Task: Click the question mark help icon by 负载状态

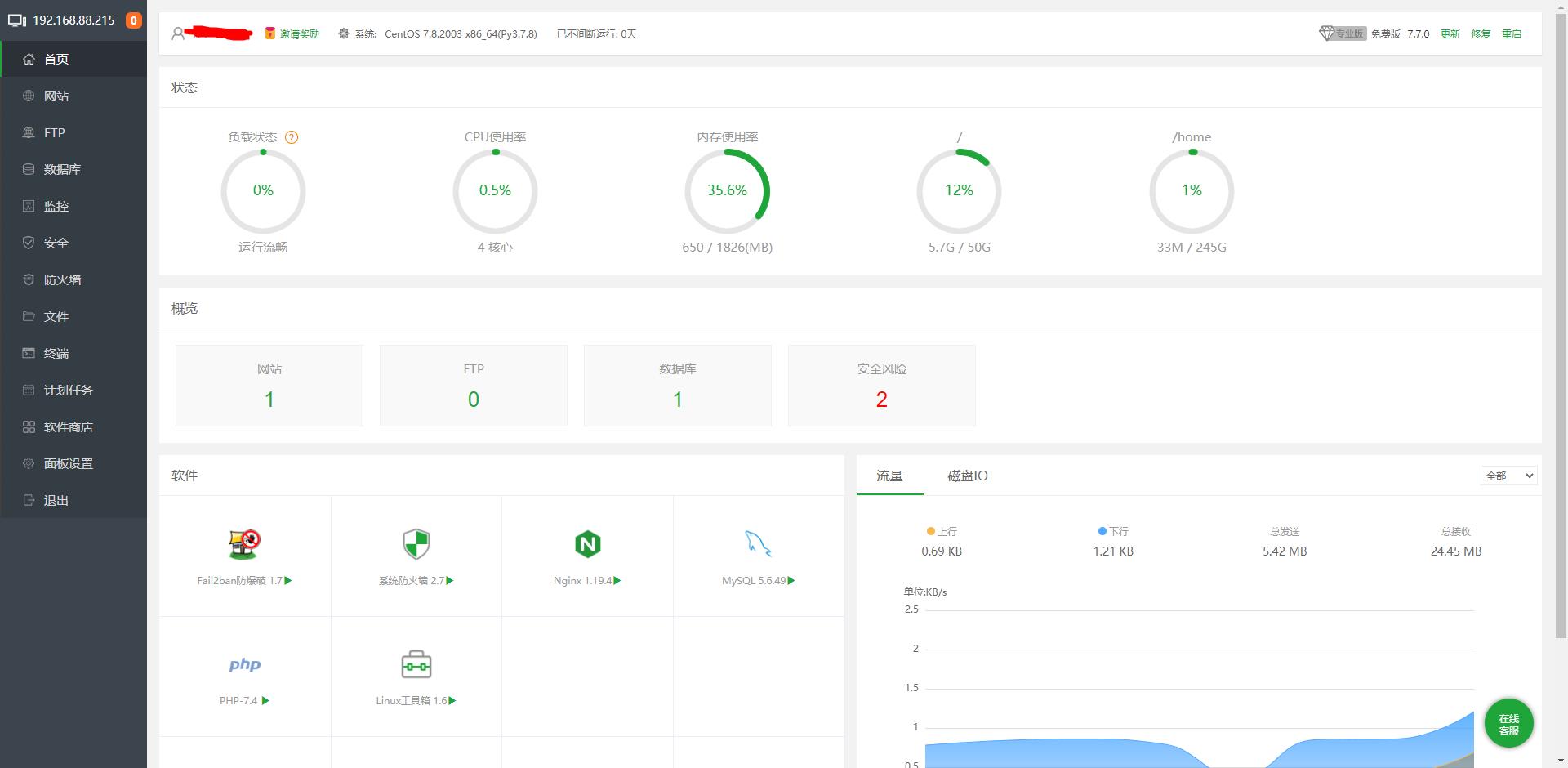Action: point(292,137)
